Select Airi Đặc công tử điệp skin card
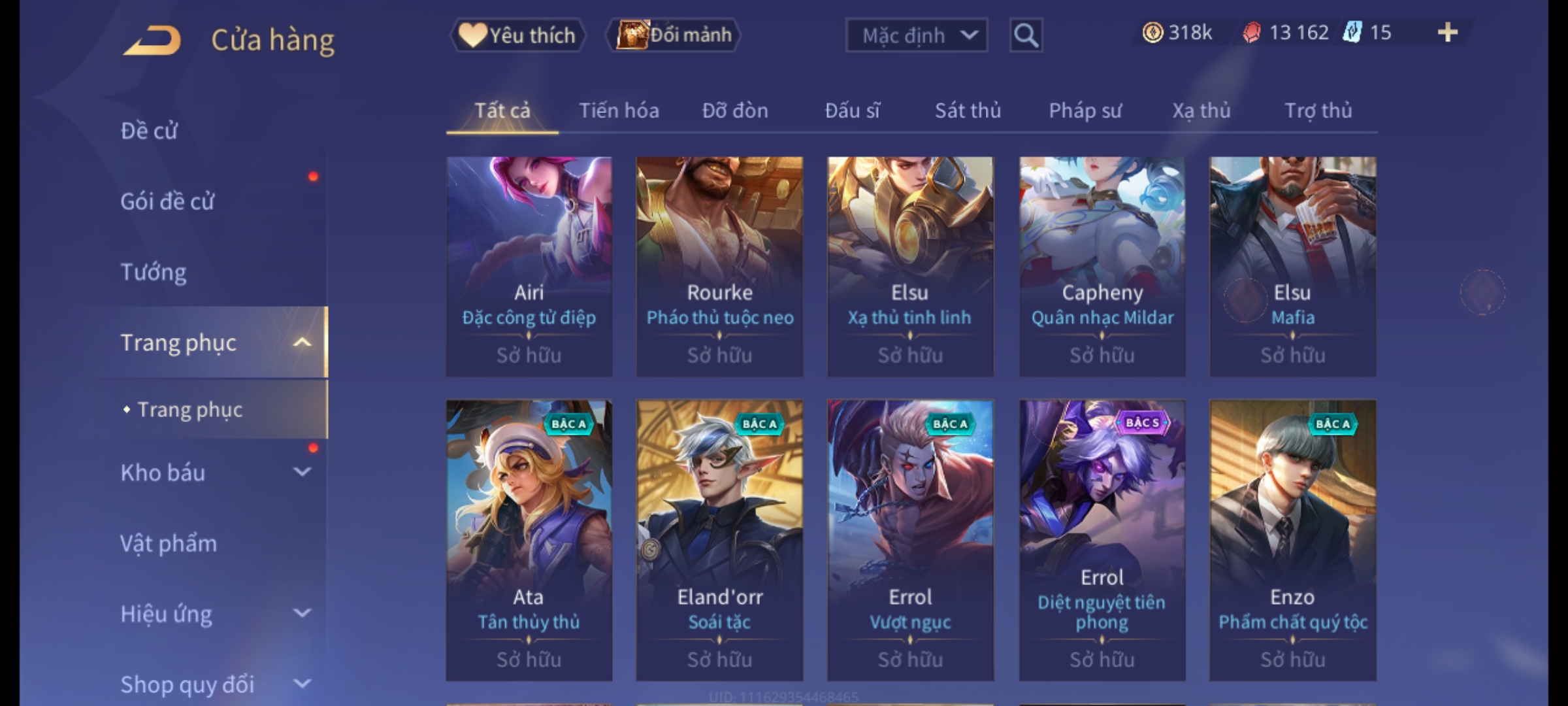This screenshot has height=706, width=1568. tap(529, 266)
